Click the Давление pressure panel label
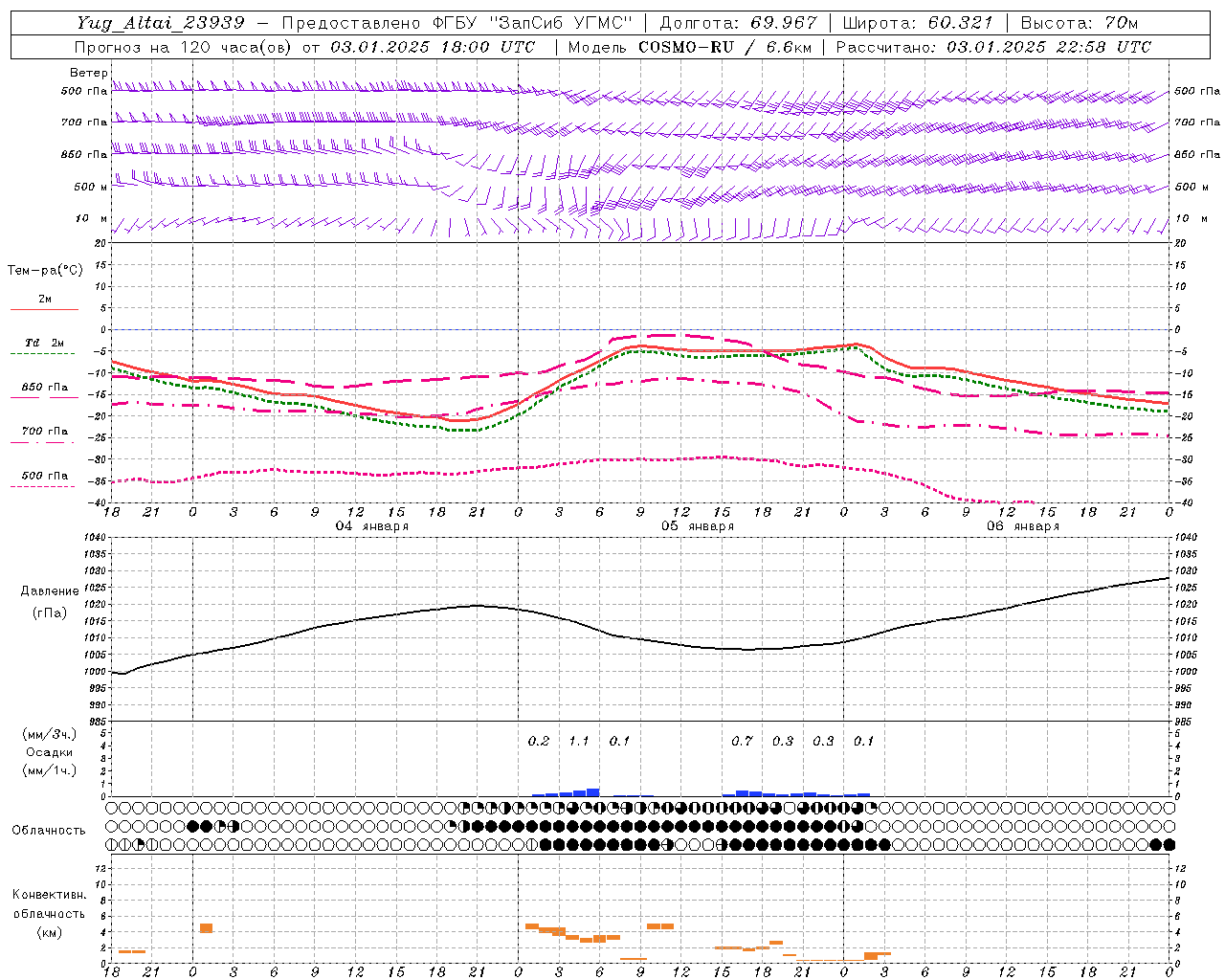This screenshot has height=980, width=1225. pos(48,591)
